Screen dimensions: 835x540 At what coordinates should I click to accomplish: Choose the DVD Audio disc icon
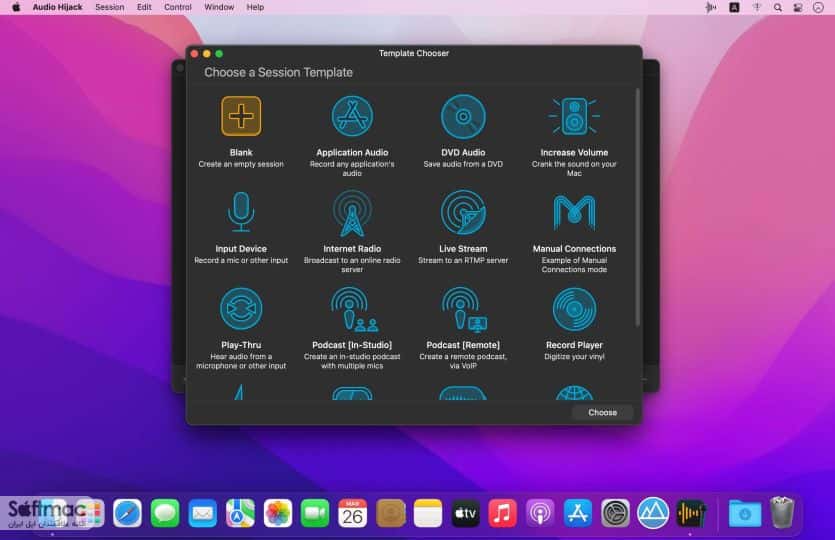[463, 117]
